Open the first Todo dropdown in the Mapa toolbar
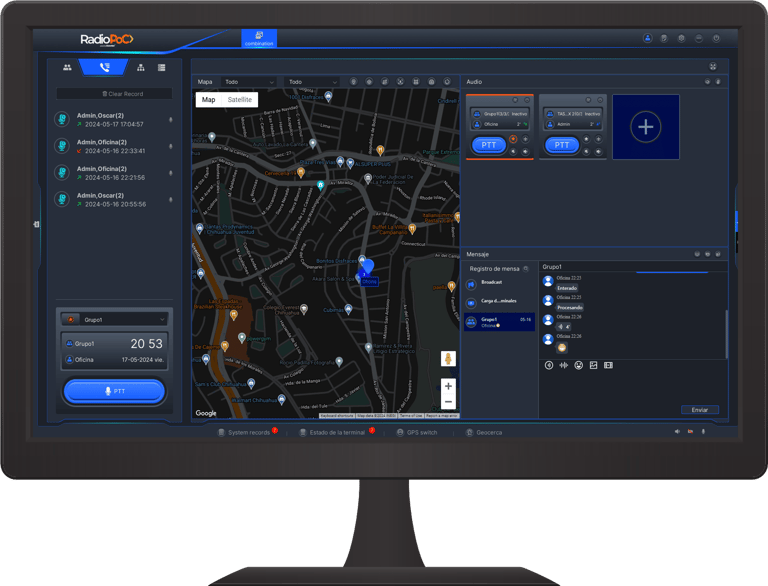Screen dimensions: 768x586 (249, 82)
